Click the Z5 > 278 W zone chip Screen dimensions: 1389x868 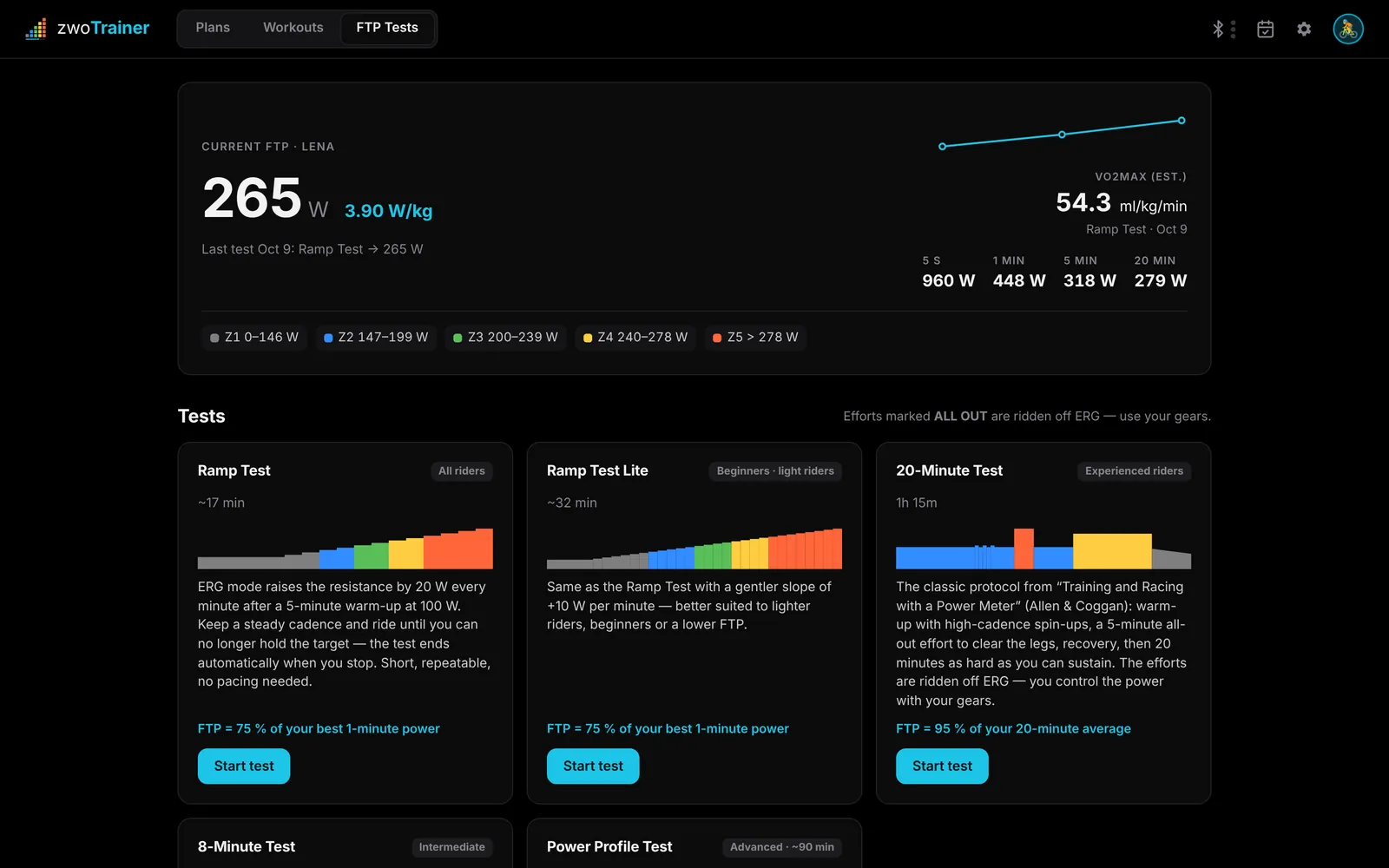click(755, 337)
